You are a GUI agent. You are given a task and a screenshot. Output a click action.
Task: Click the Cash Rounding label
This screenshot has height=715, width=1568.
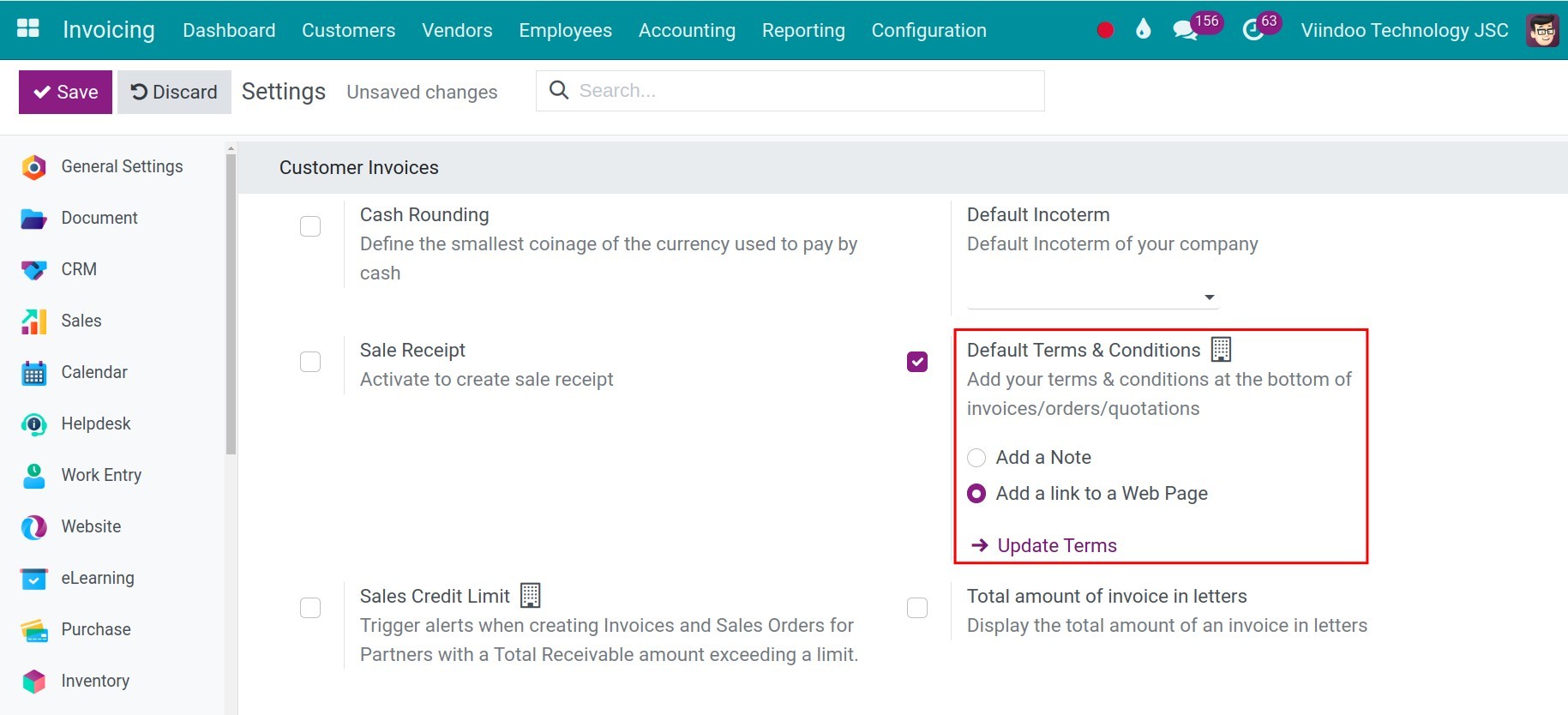point(424,214)
